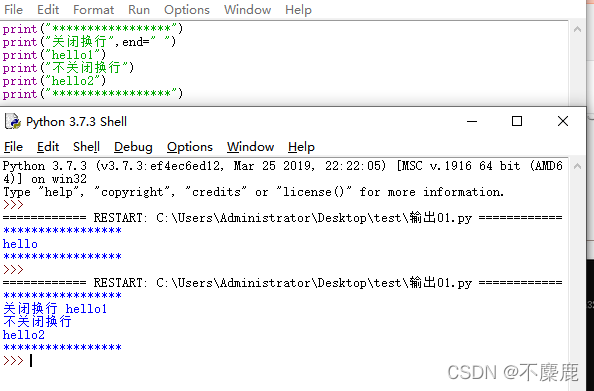Viewport: 594px width, 391px height.
Task: Open Edit menu in Python Shell window
Action: tap(48, 147)
